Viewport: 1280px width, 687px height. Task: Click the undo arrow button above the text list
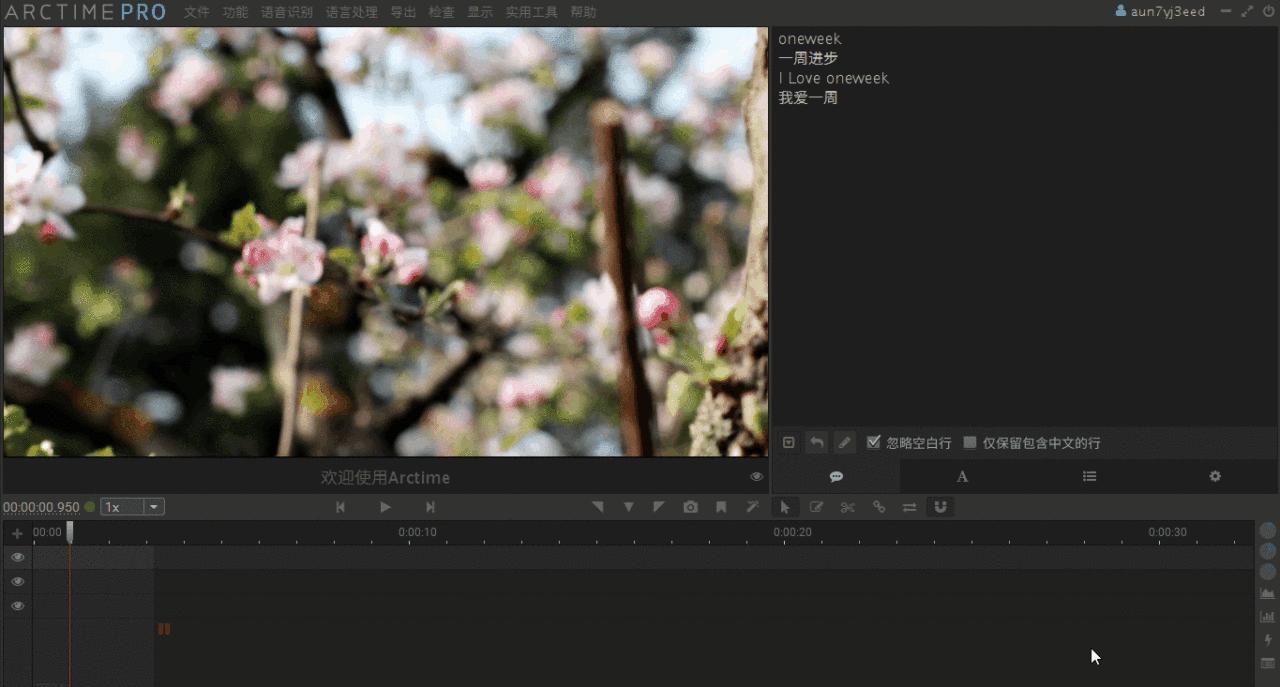point(816,442)
